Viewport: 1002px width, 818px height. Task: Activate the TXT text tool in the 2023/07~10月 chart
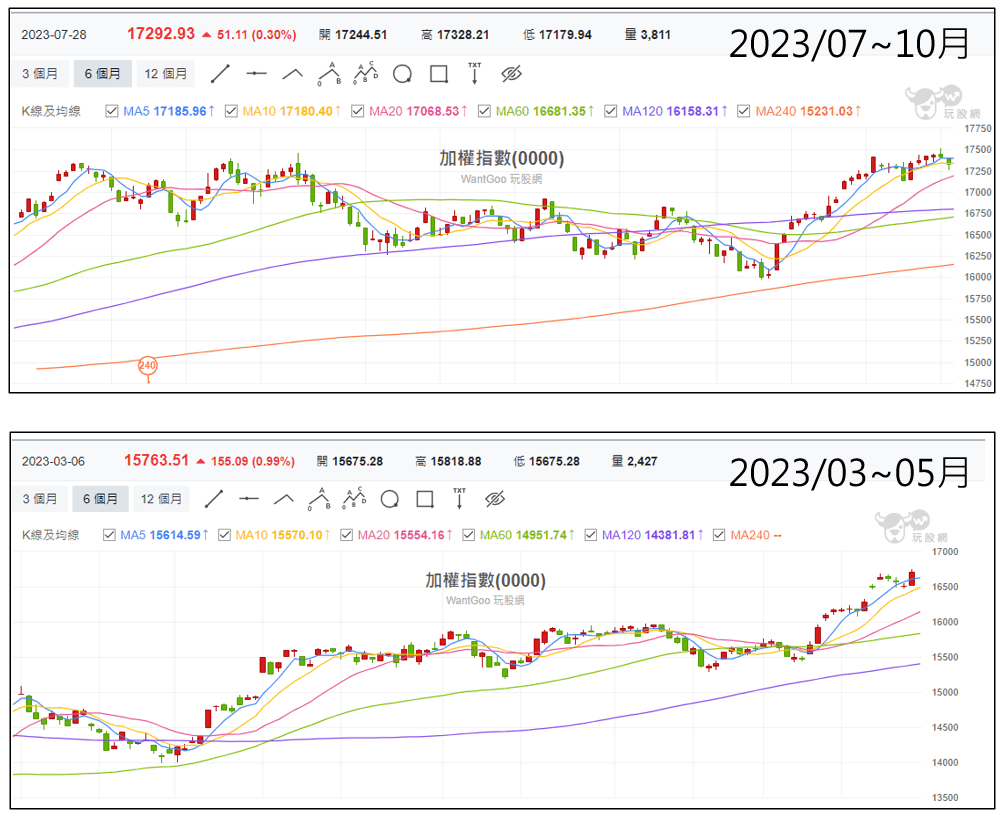(474, 73)
